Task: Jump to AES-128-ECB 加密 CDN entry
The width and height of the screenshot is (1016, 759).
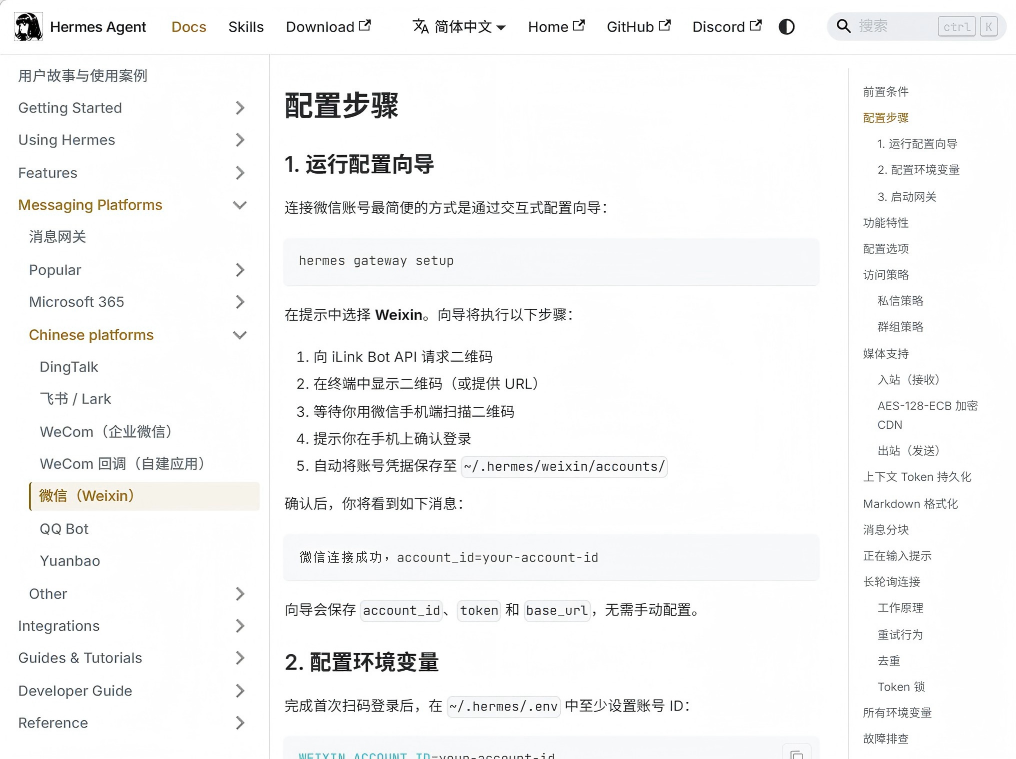Action: pyautogui.click(x=927, y=415)
